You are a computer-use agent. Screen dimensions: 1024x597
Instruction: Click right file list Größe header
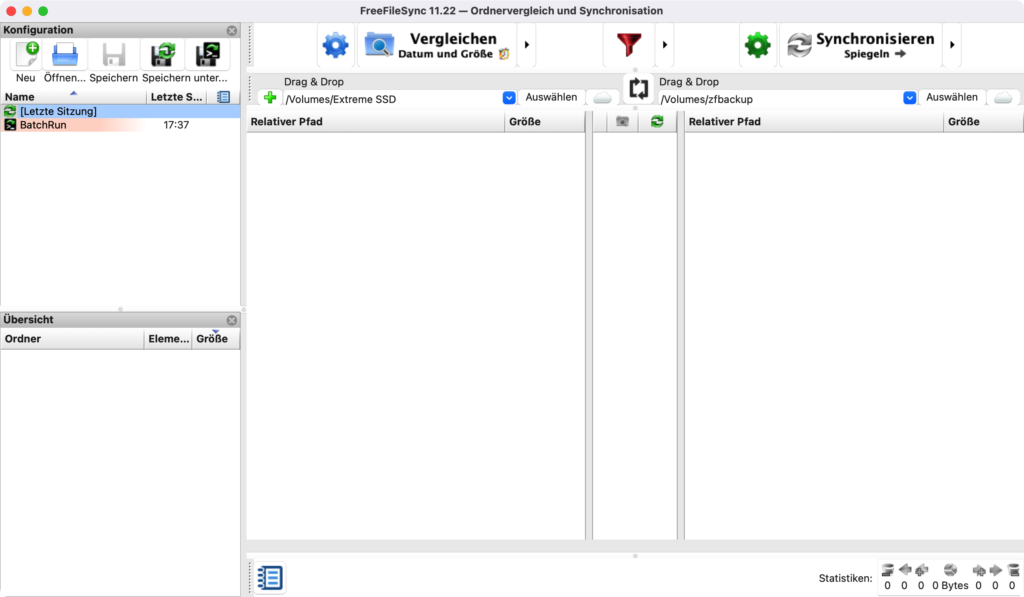(x=983, y=121)
